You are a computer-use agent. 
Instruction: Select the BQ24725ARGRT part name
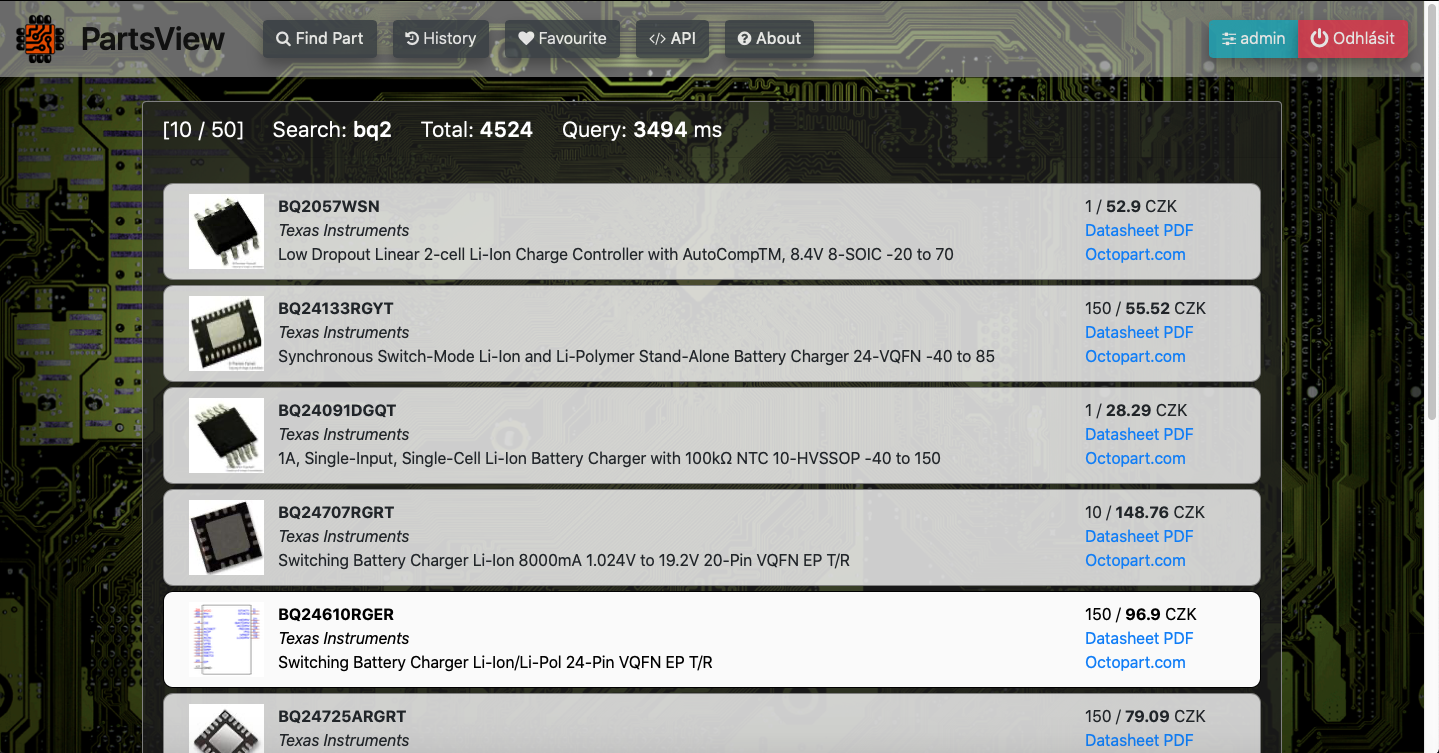pyautogui.click(x=342, y=716)
